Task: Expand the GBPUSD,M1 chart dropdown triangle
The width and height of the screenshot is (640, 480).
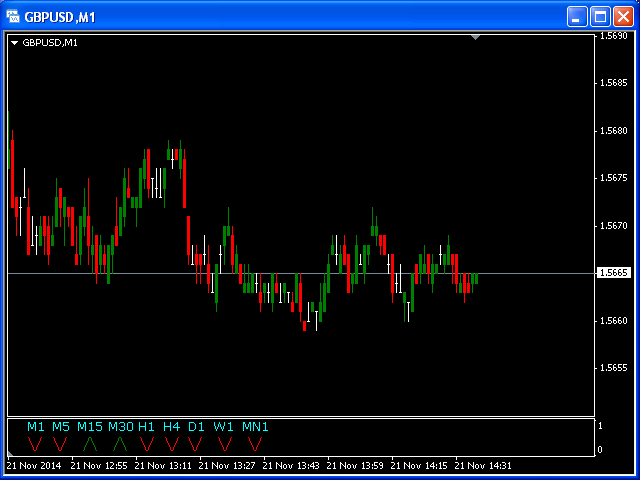Action: (x=14, y=43)
